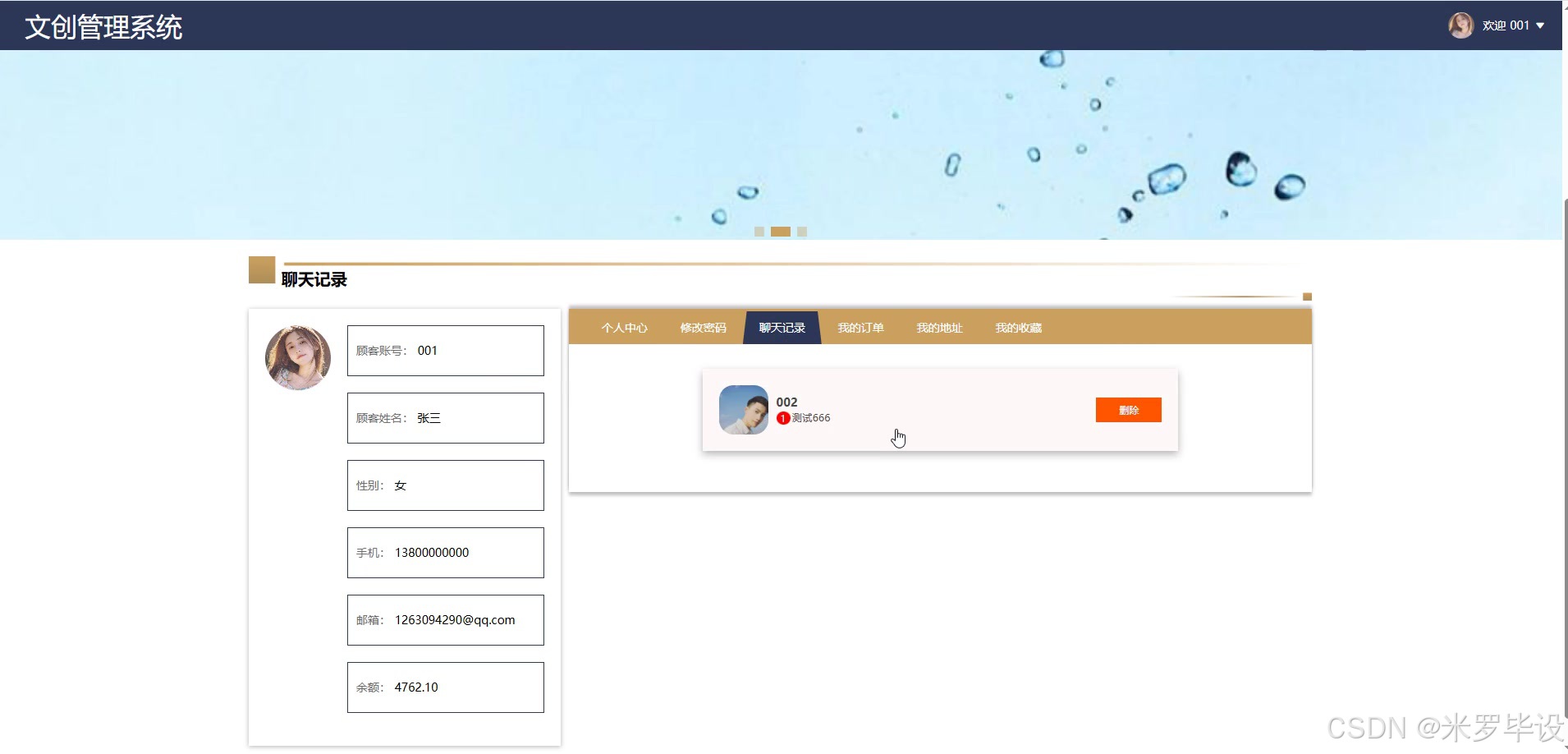Screen dimensions: 1568x754
Task: Switch to the 我的收藏 tab
Action: (1018, 328)
